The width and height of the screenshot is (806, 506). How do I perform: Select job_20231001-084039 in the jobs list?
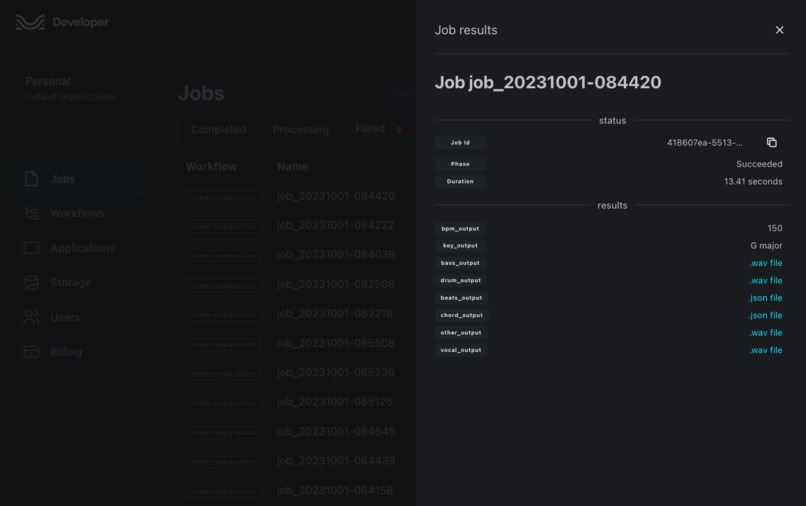tap(336, 255)
